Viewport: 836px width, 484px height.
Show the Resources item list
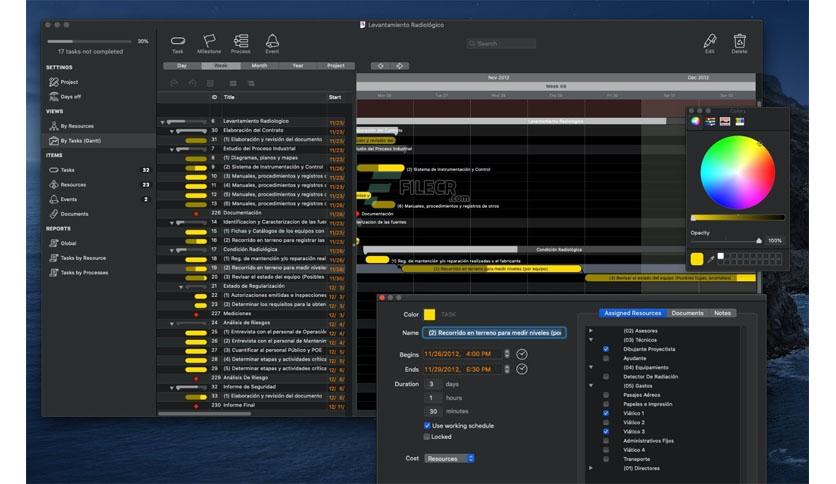coord(68,184)
